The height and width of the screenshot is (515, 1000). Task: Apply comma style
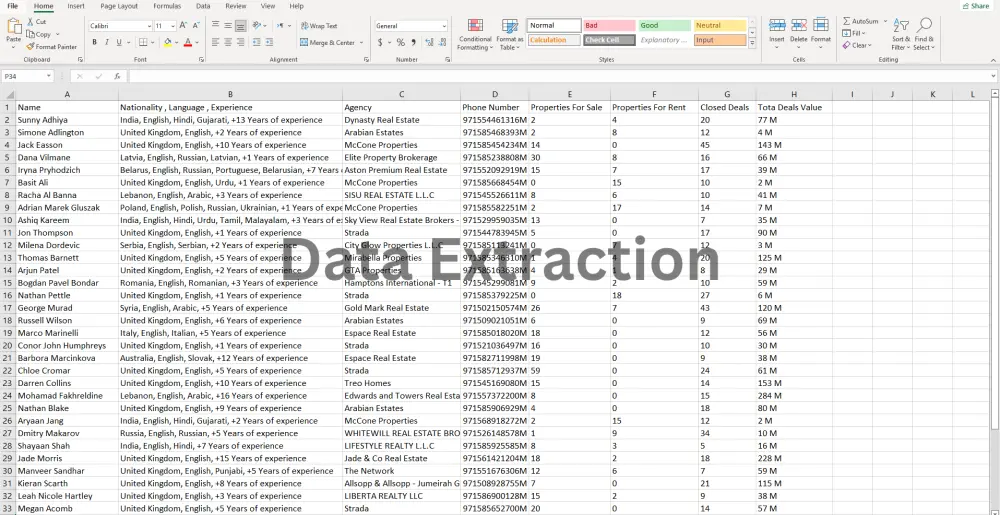pos(413,42)
